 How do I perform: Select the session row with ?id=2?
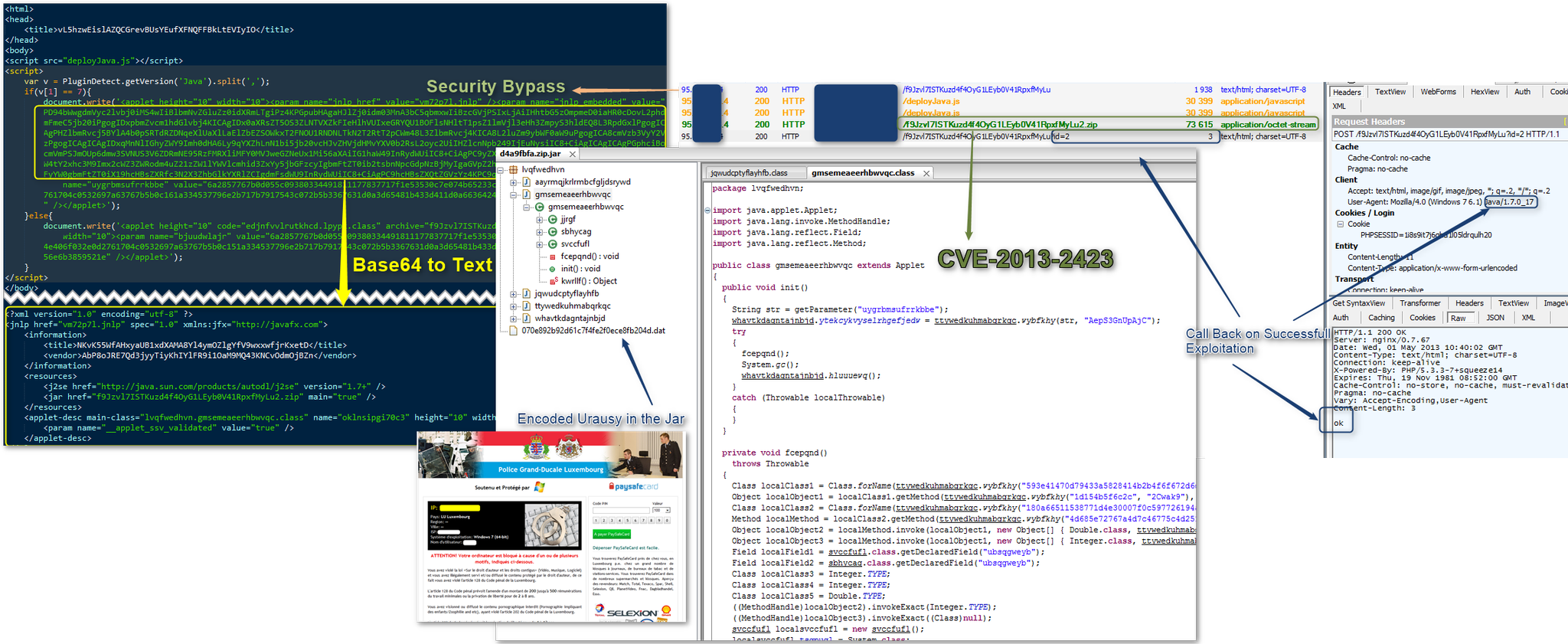coord(999,136)
